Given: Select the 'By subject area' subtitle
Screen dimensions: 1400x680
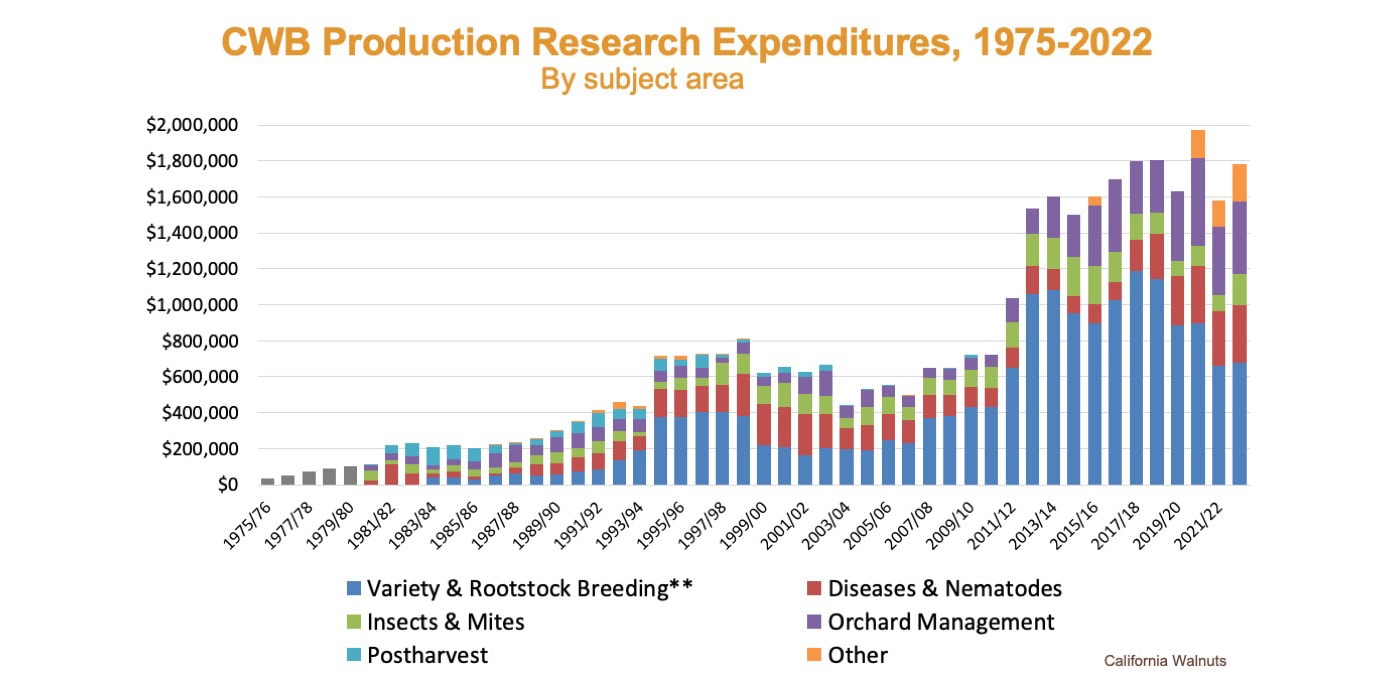Looking at the screenshot, I should coord(642,79).
